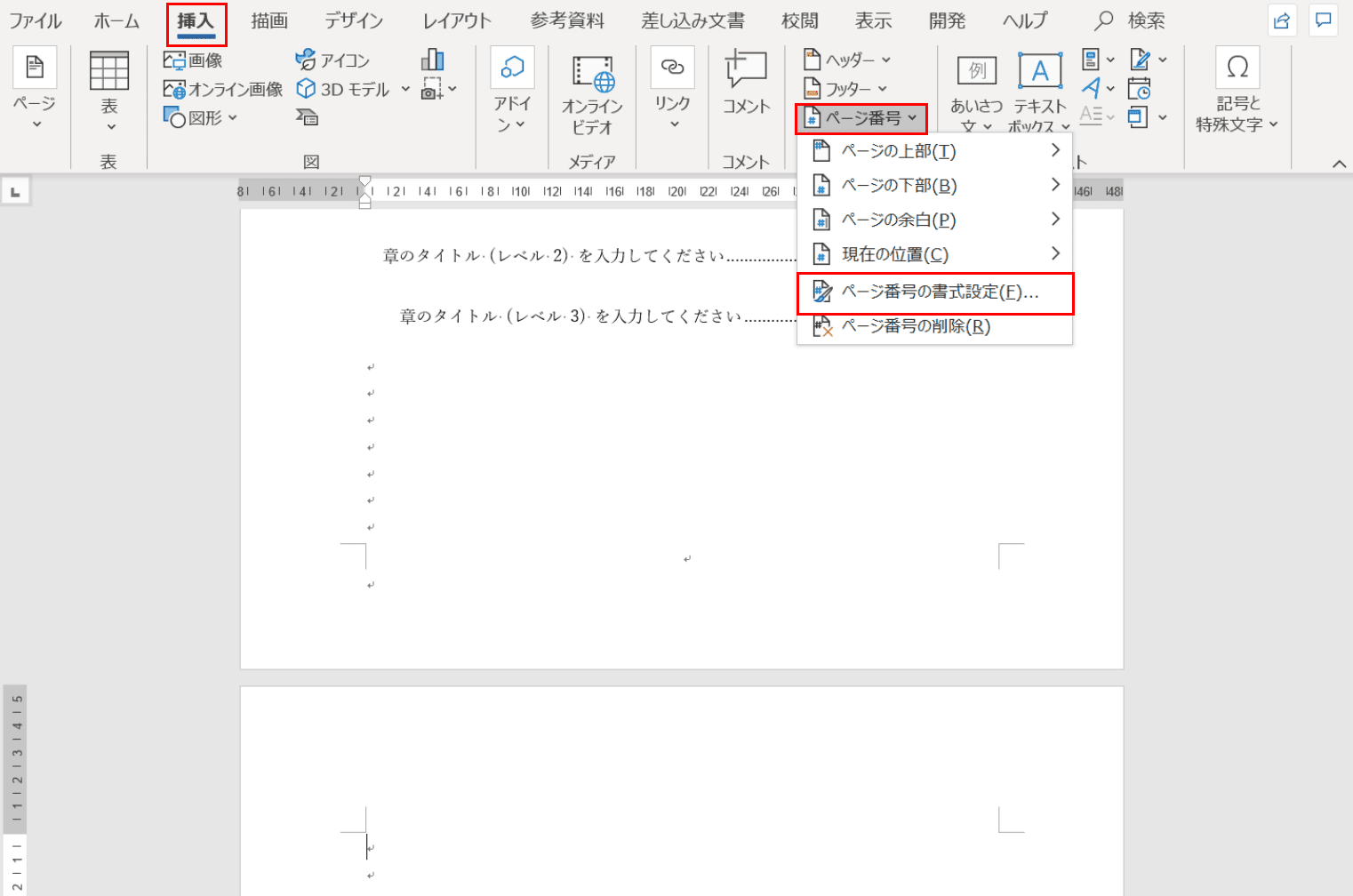1353x896 pixels.
Task: Open the あいさつ文 greeting text button
Action: pos(976,92)
